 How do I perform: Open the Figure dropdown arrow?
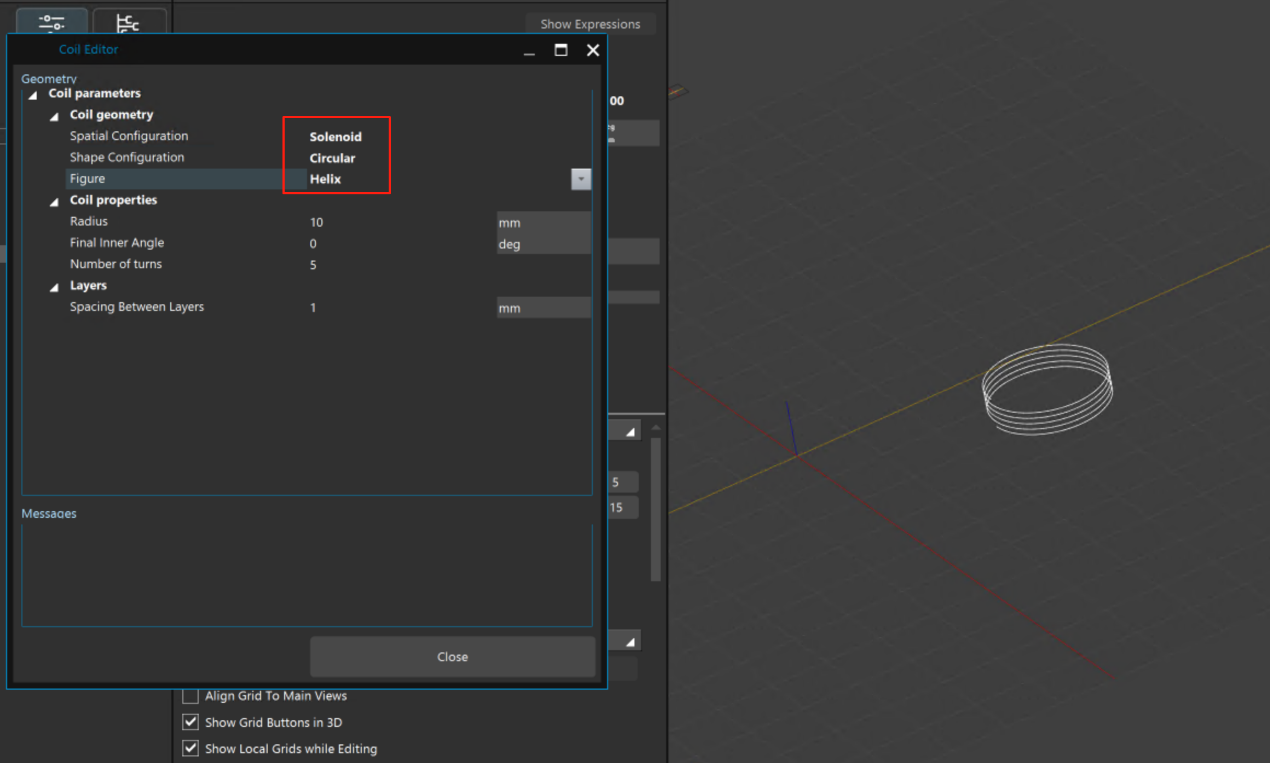coord(580,179)
